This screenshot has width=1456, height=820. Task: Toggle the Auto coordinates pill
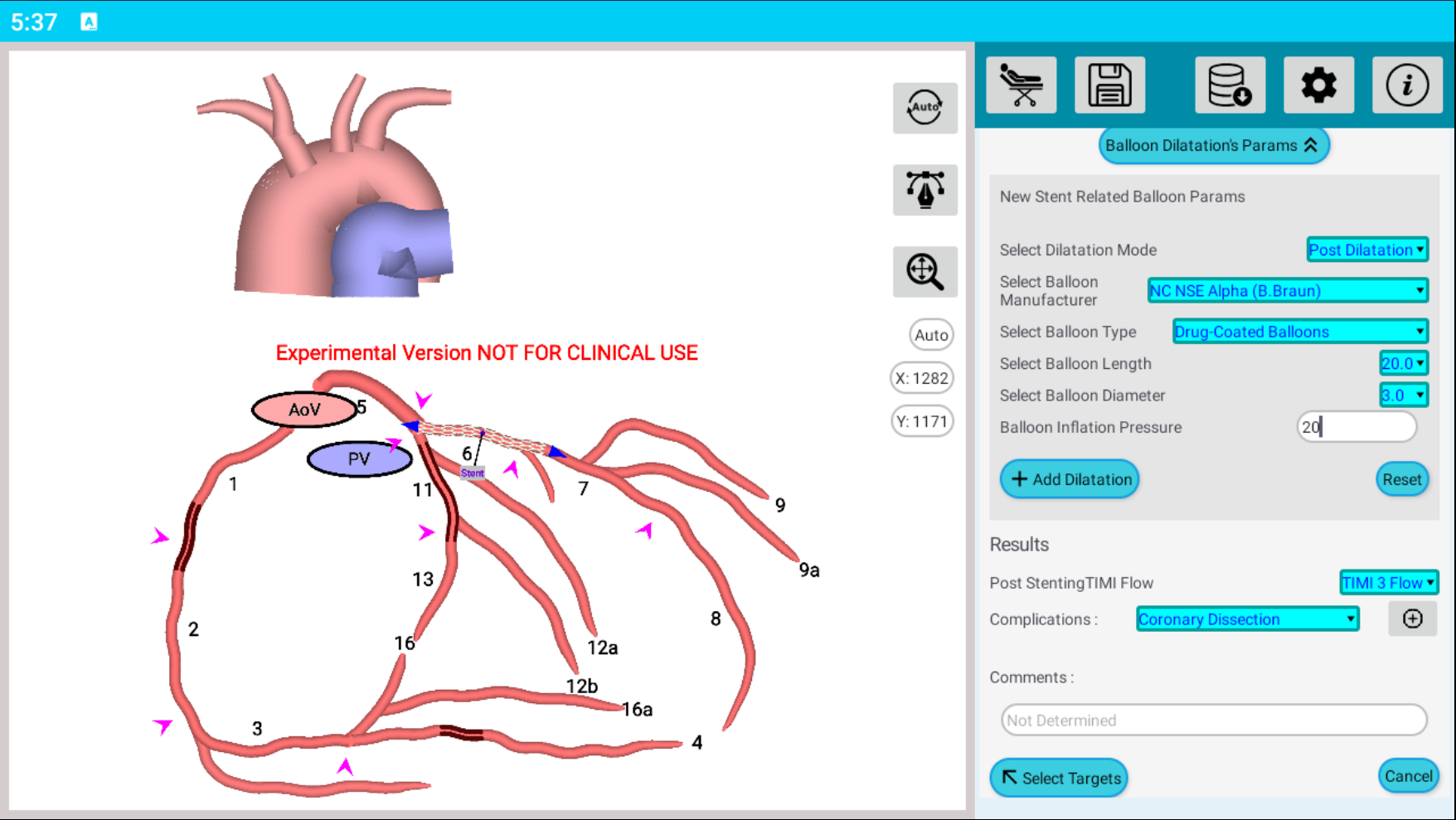pos(930,335)
